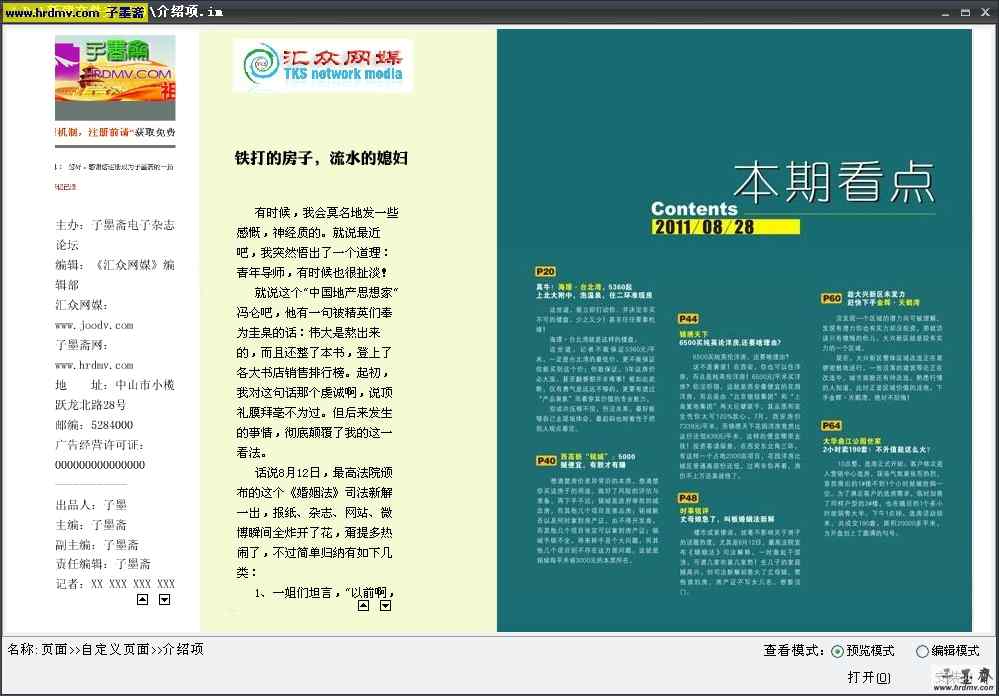Click the 出品人: 子墨 line

point(91,505)
